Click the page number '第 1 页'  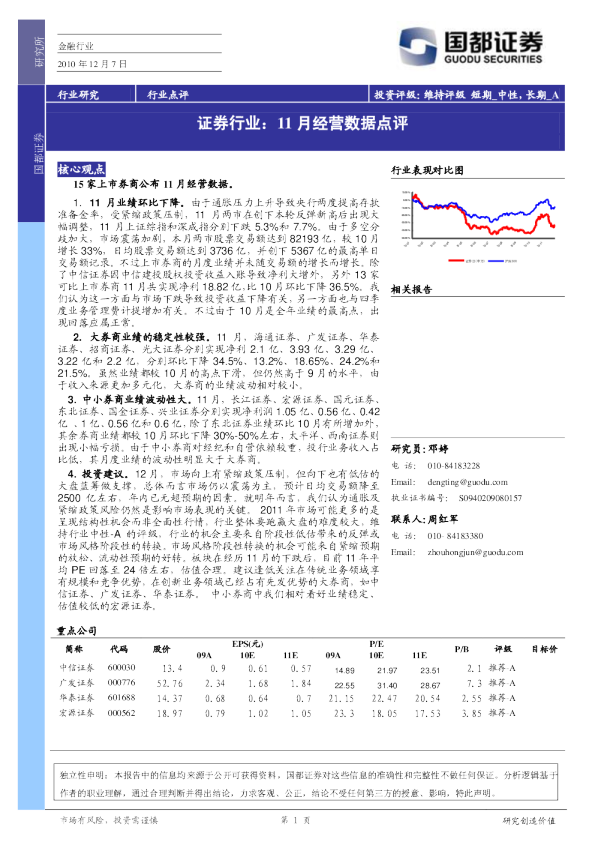pos(295,820)
